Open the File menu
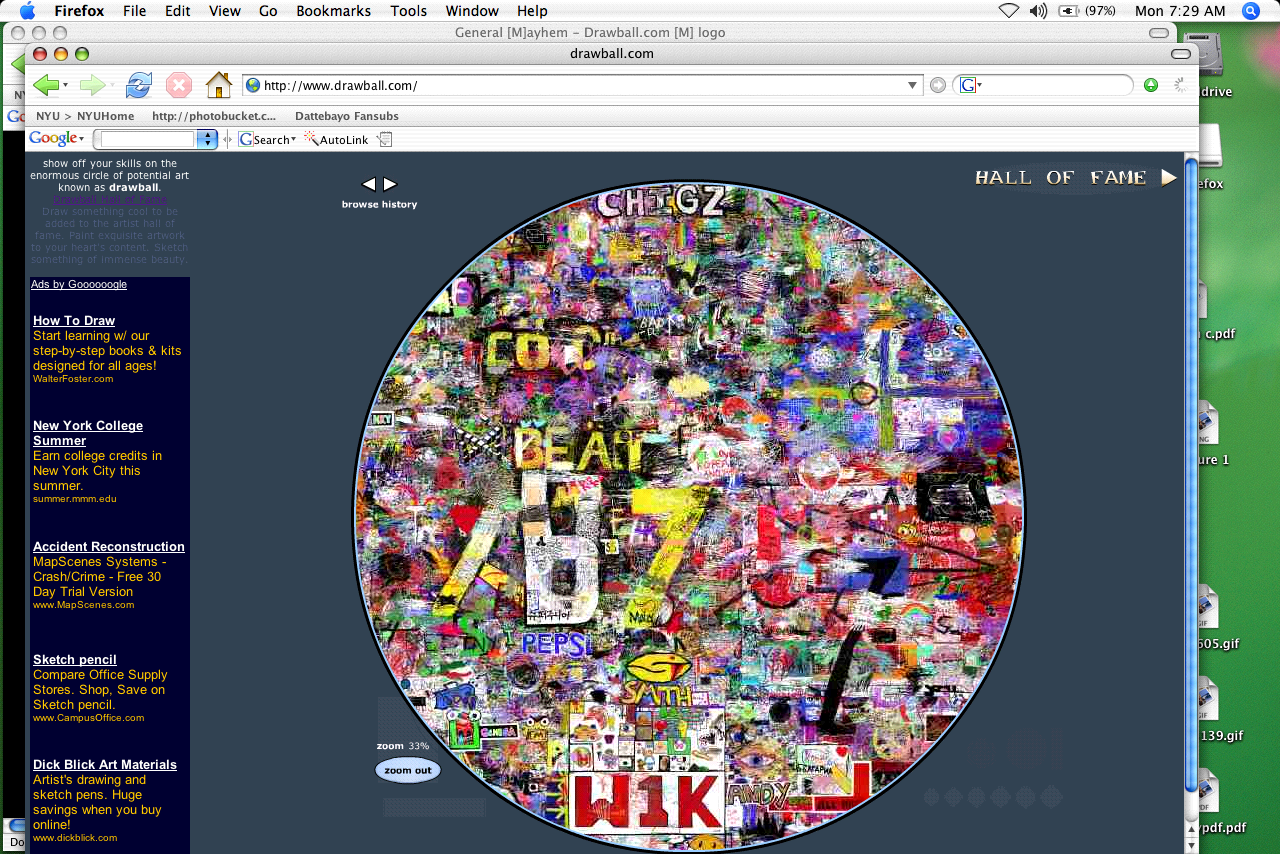This screenshot has width=1280, height=854. (x=135, y=11)
